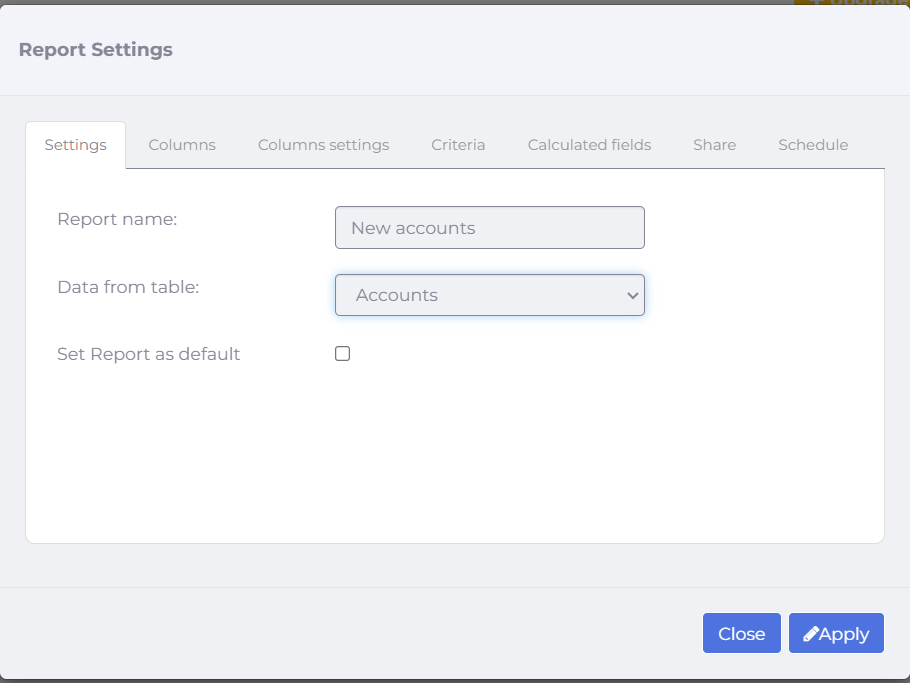
Task: Click the Report name label
Action: pyautogui.click(x=117, y=219)
